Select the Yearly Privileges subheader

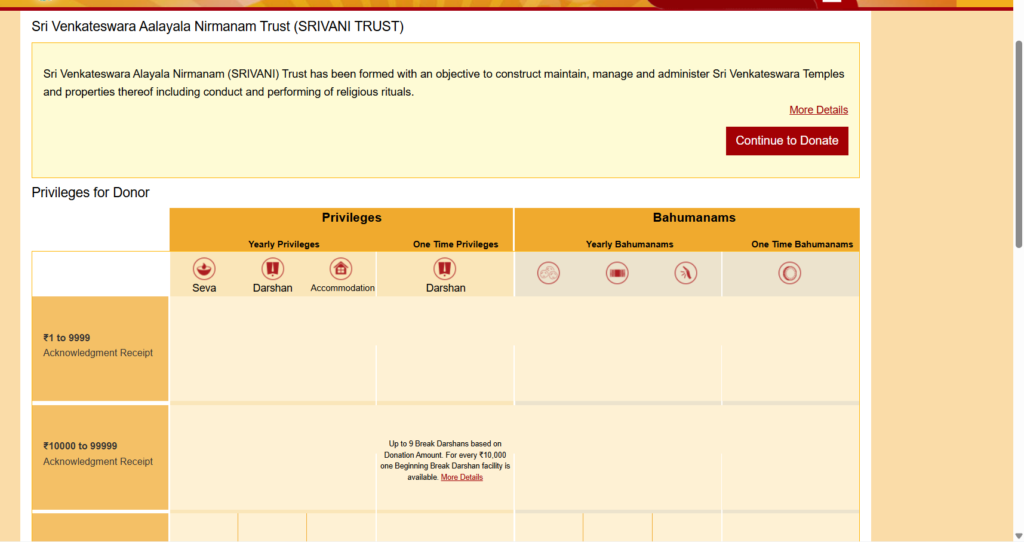coord(284,245)
